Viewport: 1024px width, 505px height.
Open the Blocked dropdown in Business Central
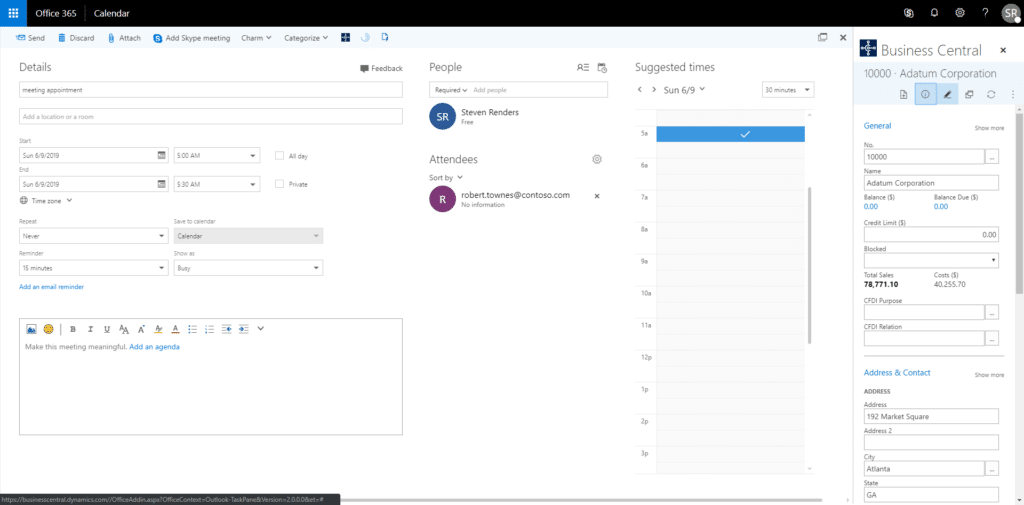[x=931, y=261]
